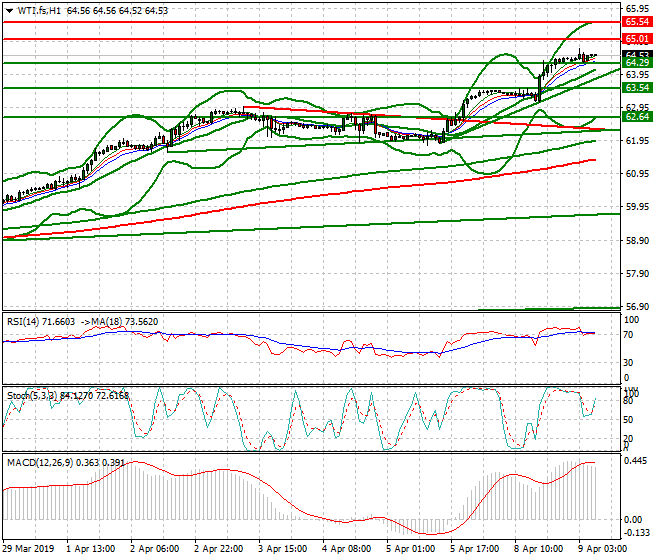
Task: Click the chart dropdown triangle beside WTI.fs,H1
Action: point(9,11)
